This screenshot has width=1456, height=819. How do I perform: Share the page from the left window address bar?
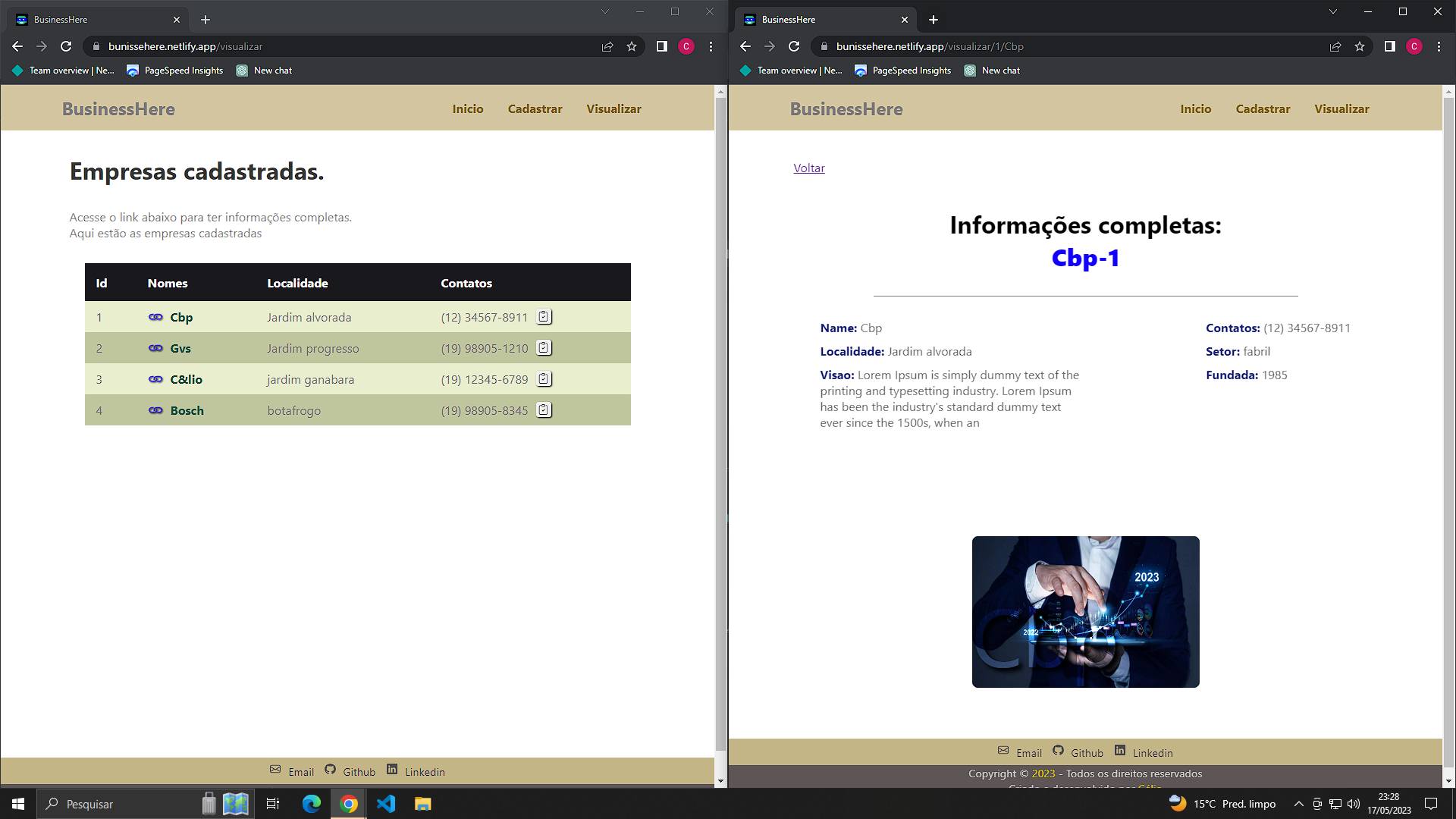click(x=607, y=46)
